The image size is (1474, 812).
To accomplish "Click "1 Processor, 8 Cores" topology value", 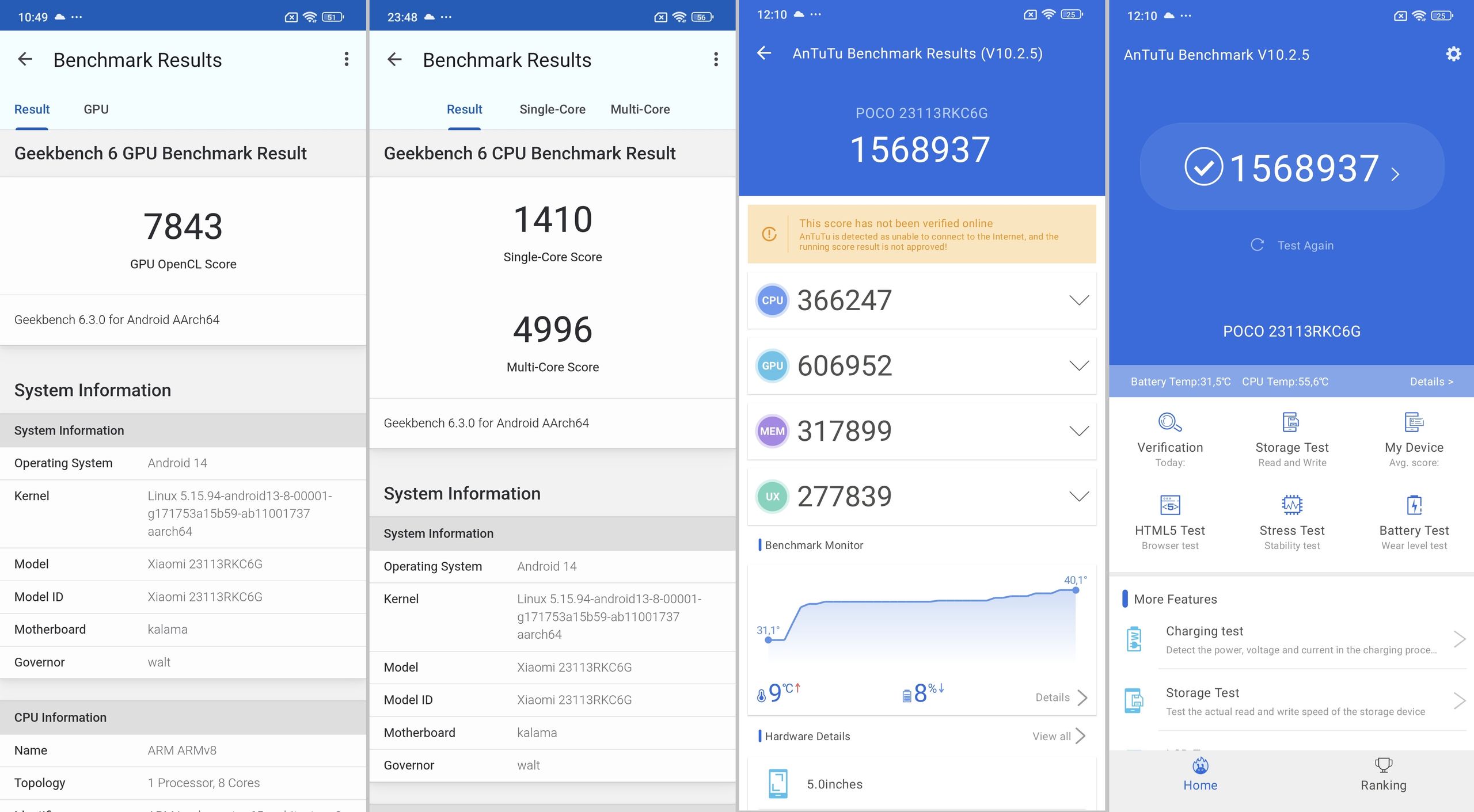I will [x=204, y=783].
